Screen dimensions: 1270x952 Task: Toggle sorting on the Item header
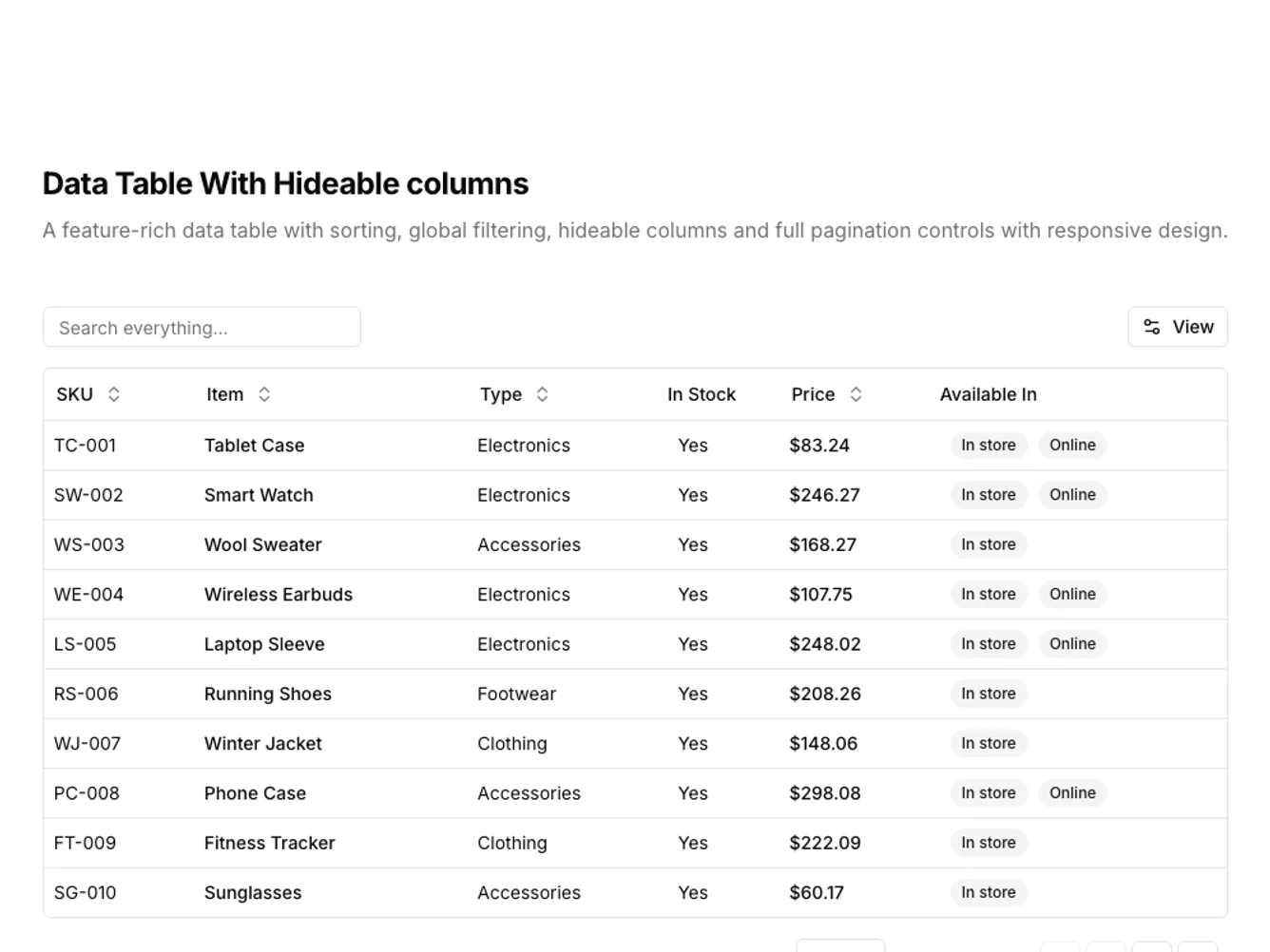tap(224, 393)
